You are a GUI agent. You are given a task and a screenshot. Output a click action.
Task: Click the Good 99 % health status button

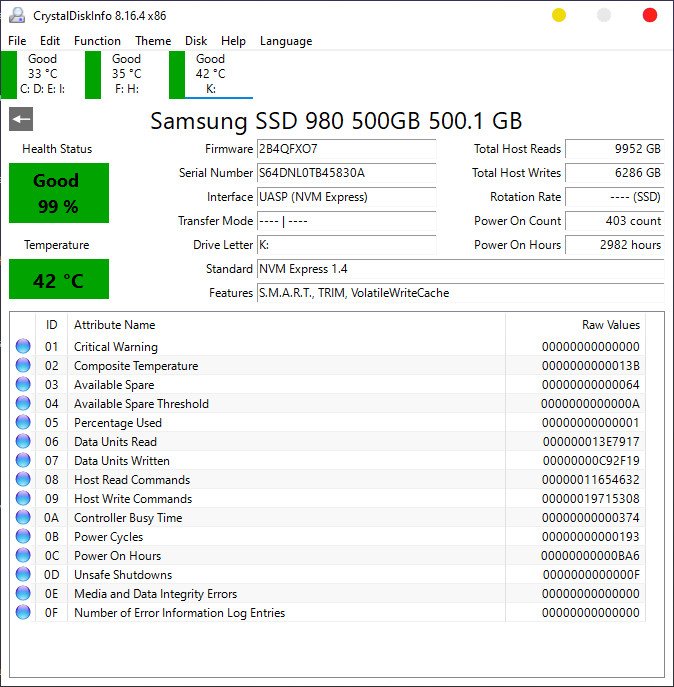[59, 193]
